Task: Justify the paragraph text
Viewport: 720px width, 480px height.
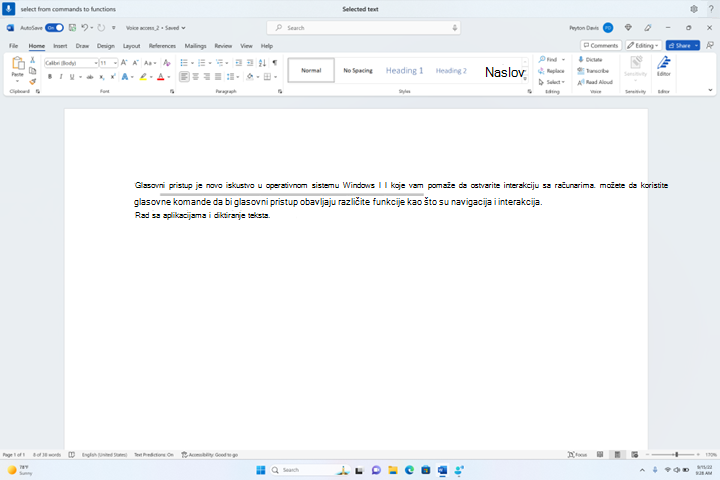Action: (218, 77)
